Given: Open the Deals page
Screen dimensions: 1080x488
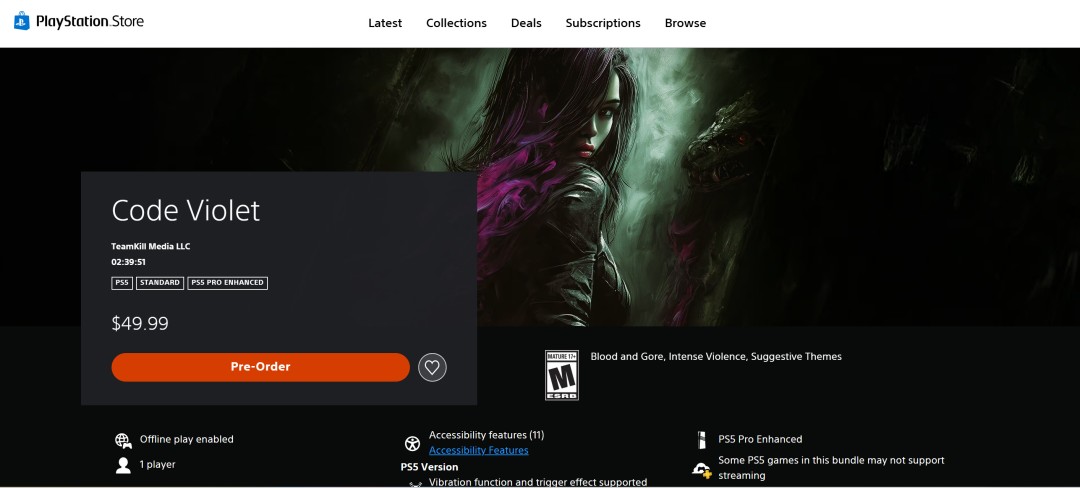Looking at the screenshot, I should tap(526, 23).
